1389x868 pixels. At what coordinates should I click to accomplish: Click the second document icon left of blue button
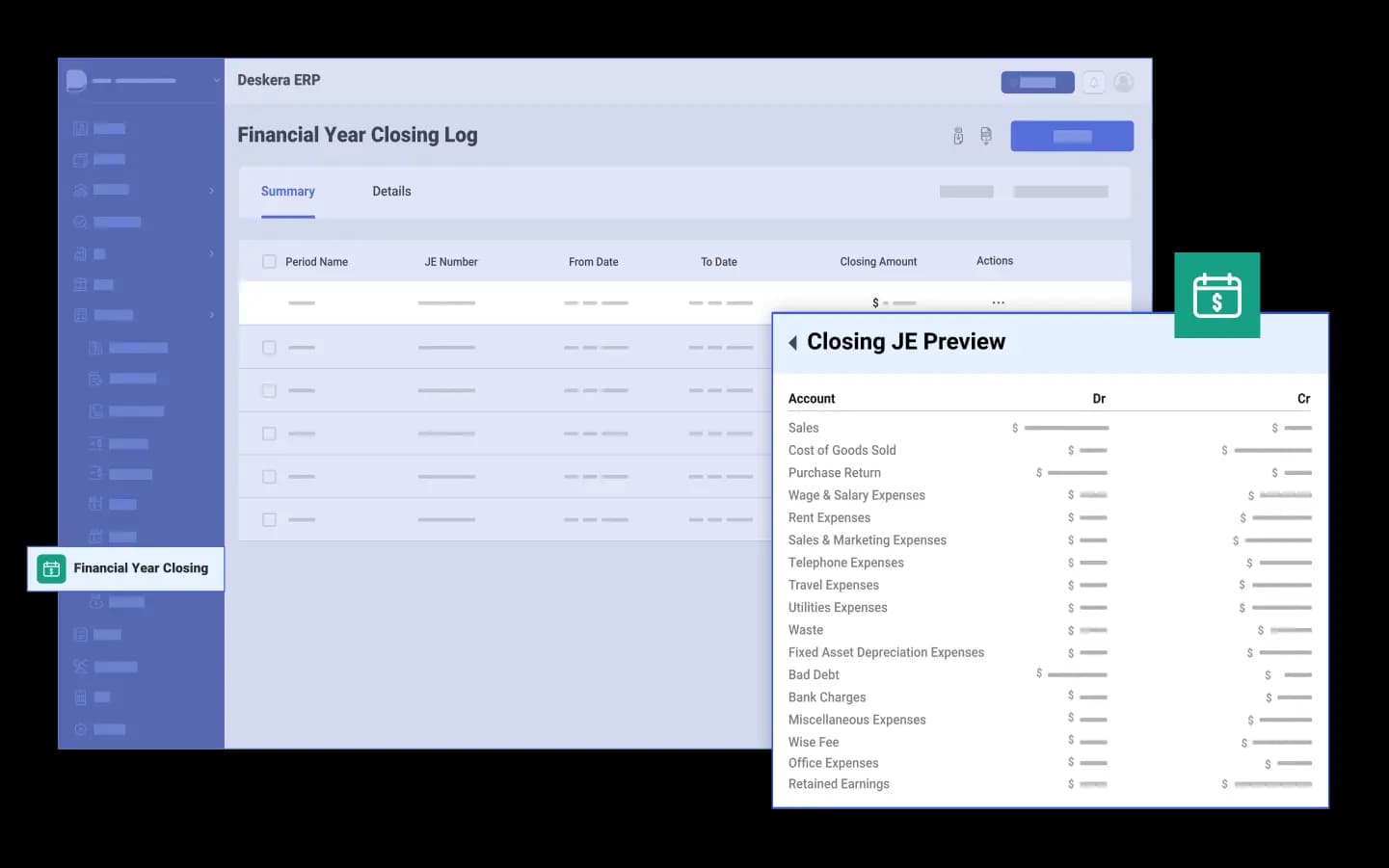click(x=985, y=136)
